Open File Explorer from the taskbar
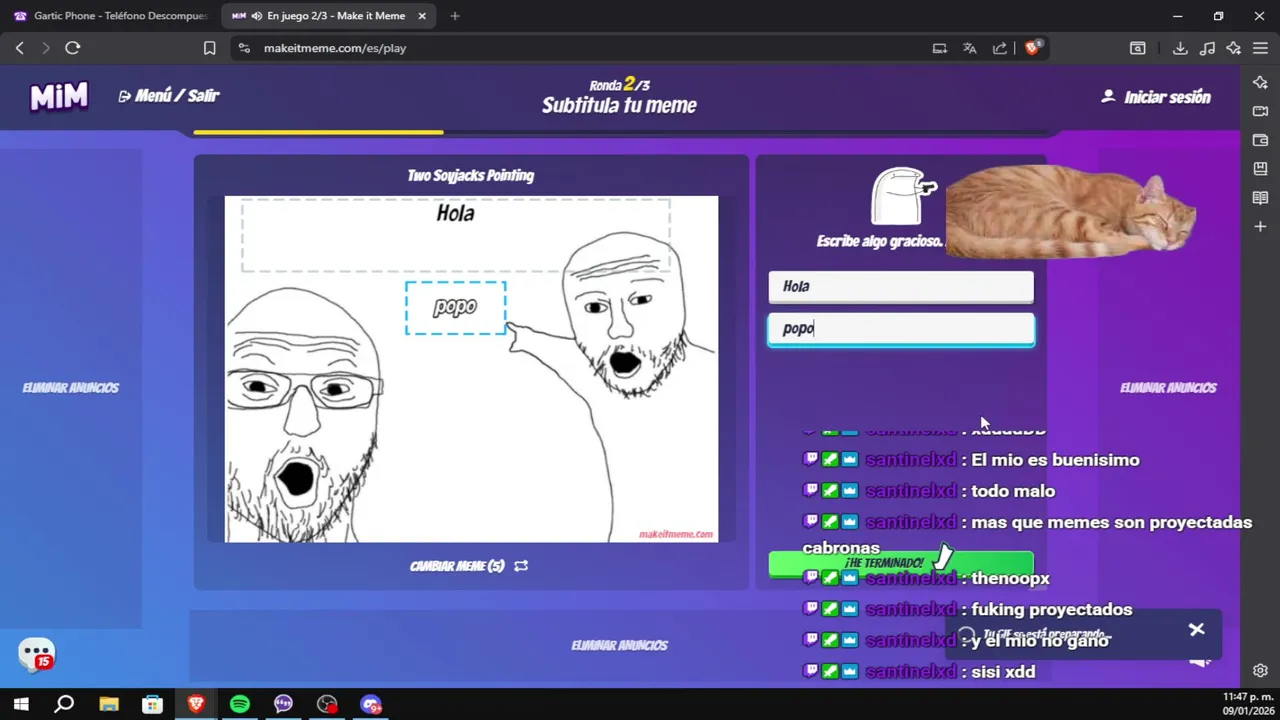This screenshot has height=720, width=1280. pos(108,704)
